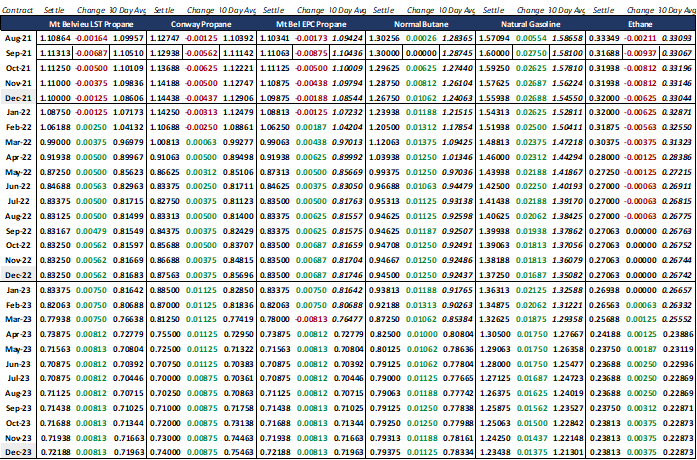Select Sep-21 Normal Butane change 0.00000

pos(421,53)
